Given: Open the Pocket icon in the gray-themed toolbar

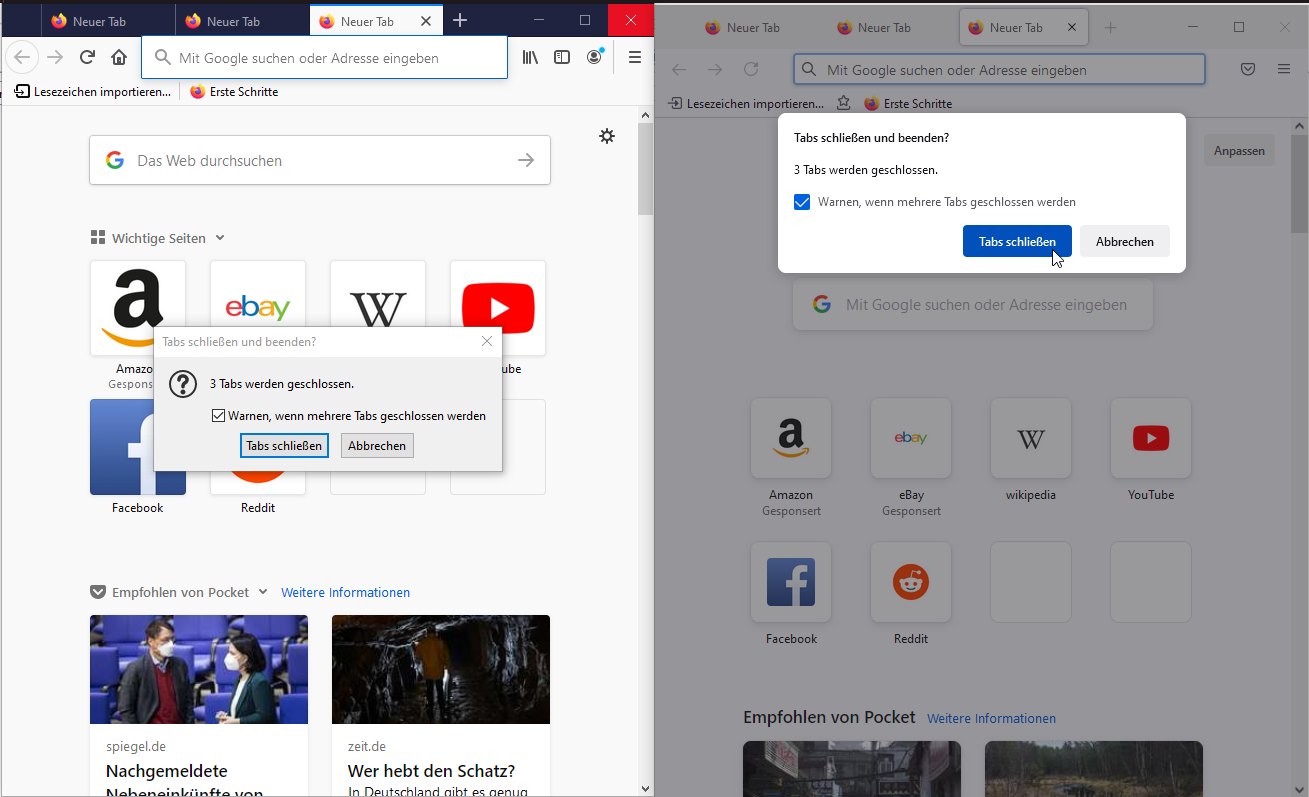Looking at the screenshot, I should point(1248,69).
